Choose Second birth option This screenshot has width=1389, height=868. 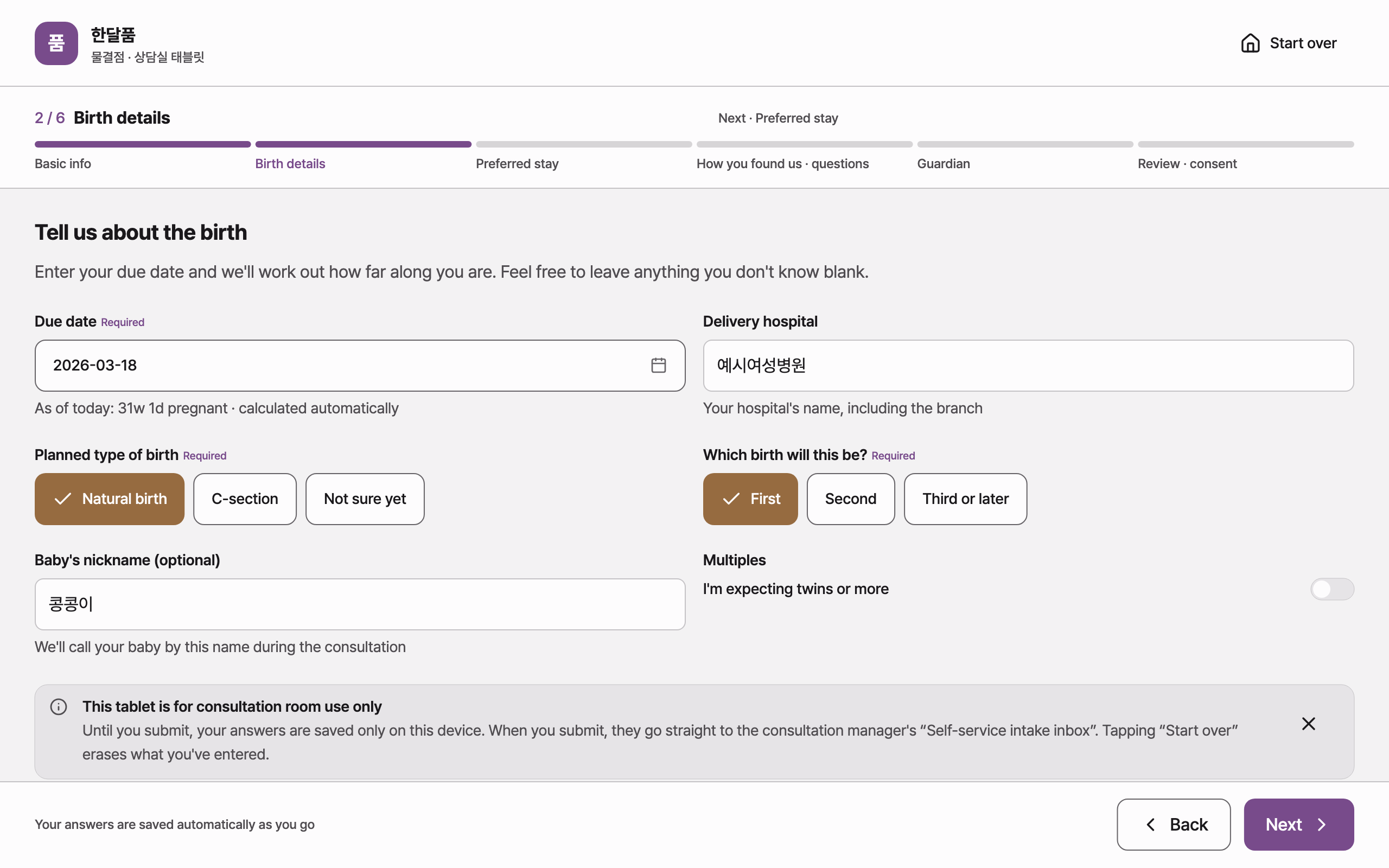[850, 499]
